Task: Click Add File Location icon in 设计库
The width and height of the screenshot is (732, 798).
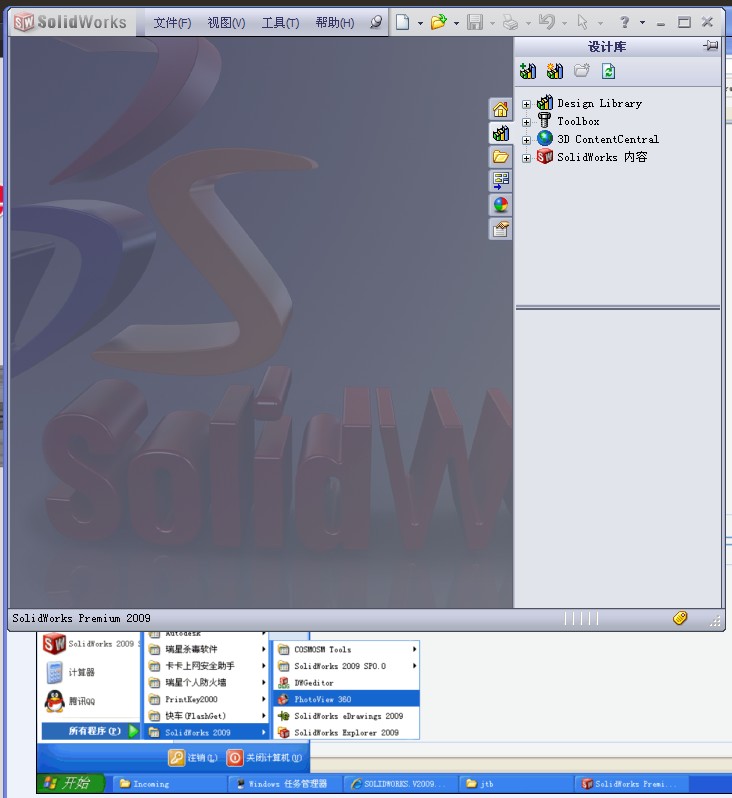Action: (554, 71)
